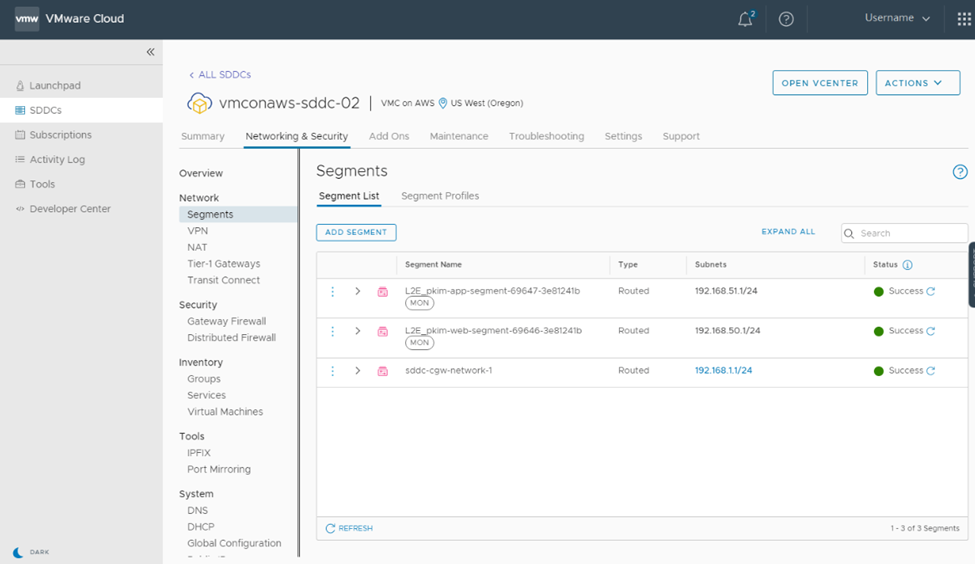Open Port Mirroring under Tools

(219, 469)
